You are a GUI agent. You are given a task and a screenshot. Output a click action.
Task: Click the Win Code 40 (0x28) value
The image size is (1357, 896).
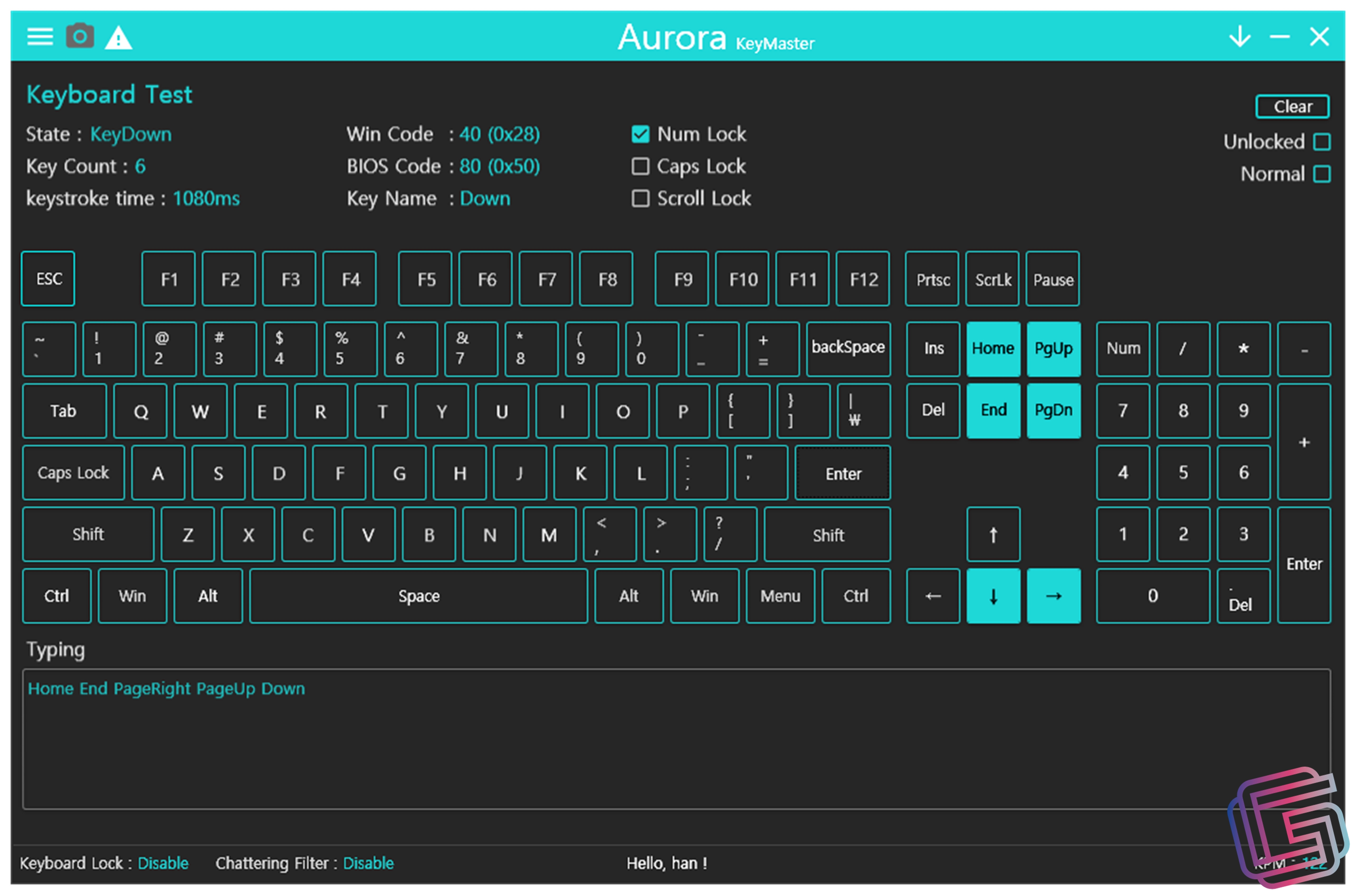[500, 134]
